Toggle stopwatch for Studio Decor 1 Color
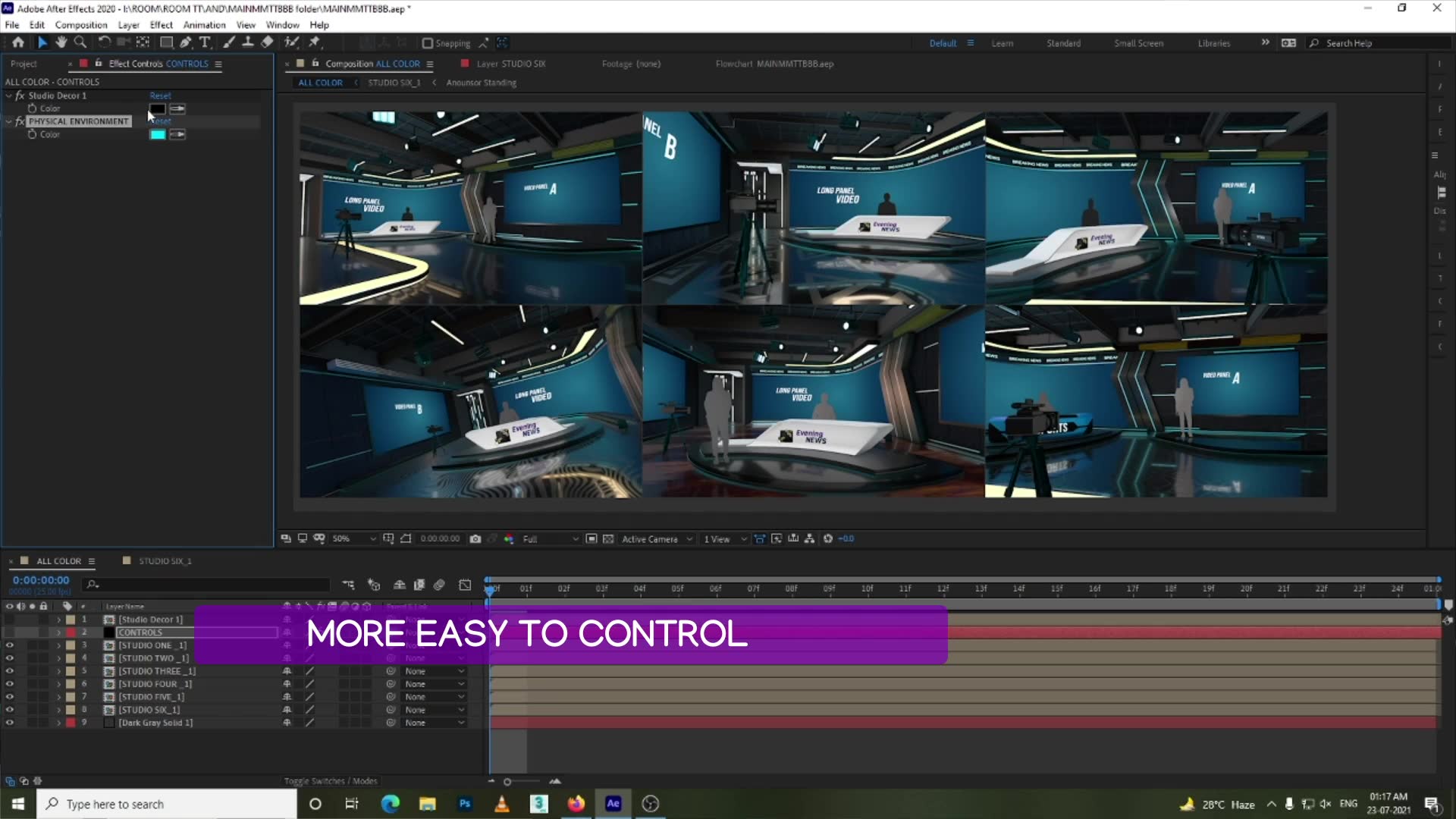1456x819 pixels. tap(32, 108)
